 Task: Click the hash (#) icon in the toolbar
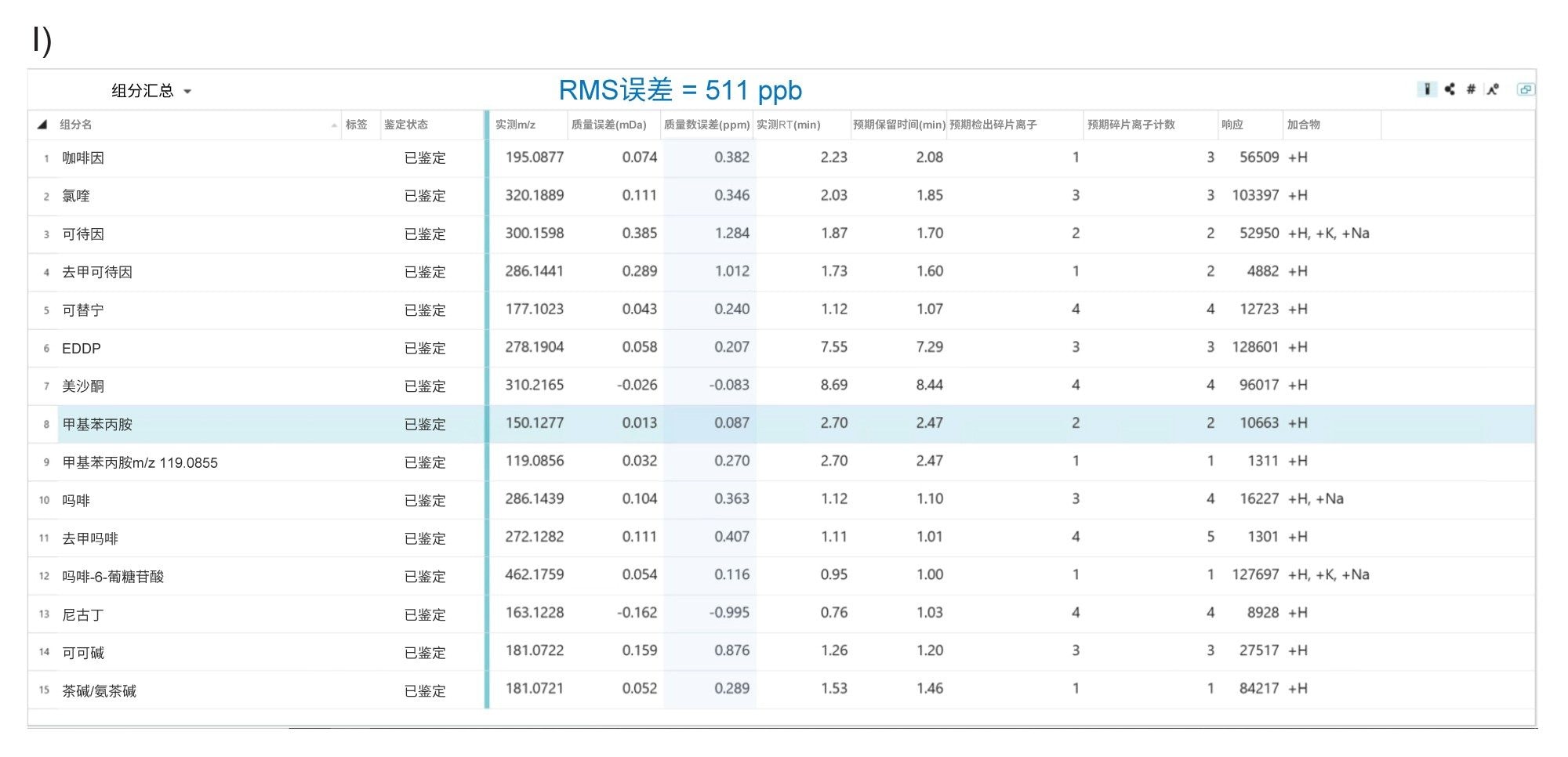point(1471,89)
